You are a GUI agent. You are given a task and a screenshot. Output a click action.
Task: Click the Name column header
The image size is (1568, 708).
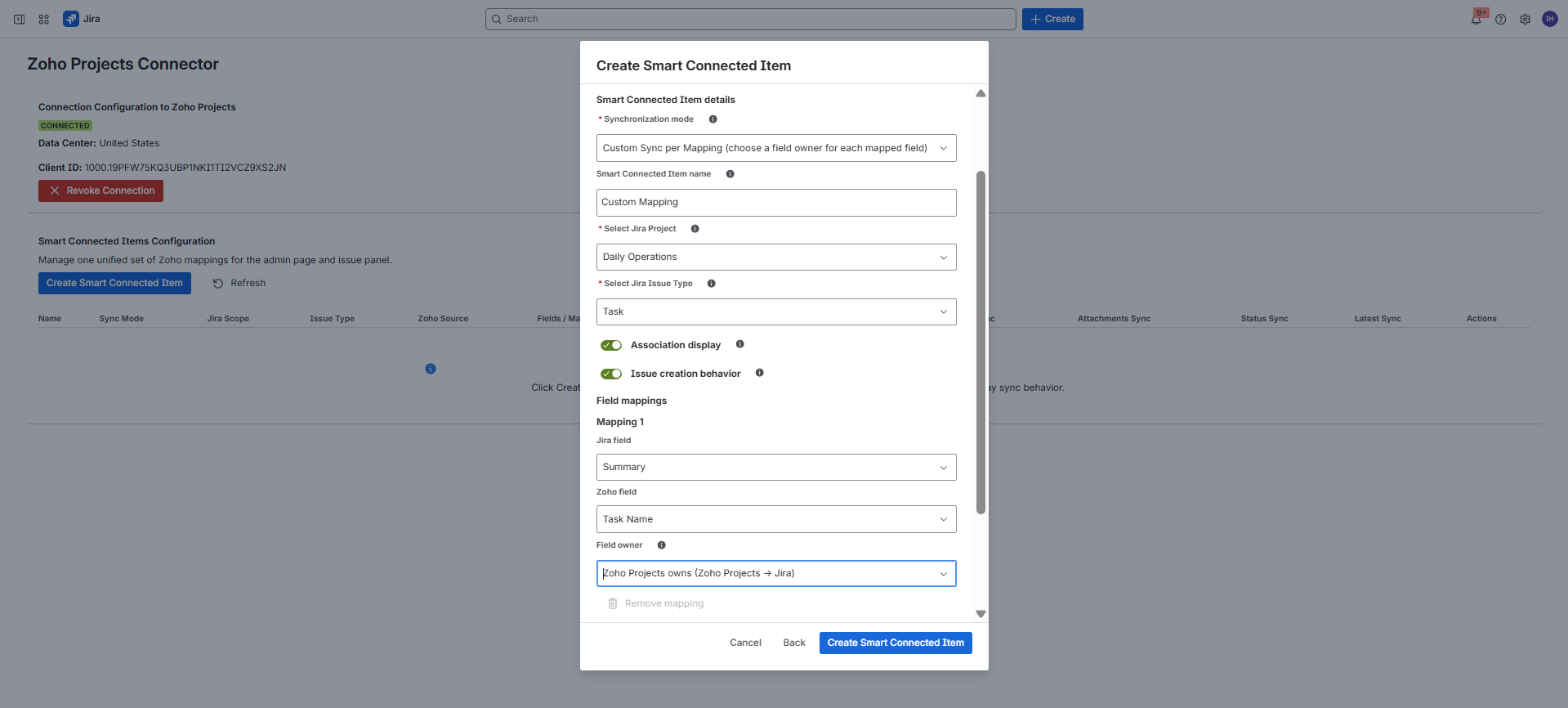pyautogui.click(x=50, y=319)
